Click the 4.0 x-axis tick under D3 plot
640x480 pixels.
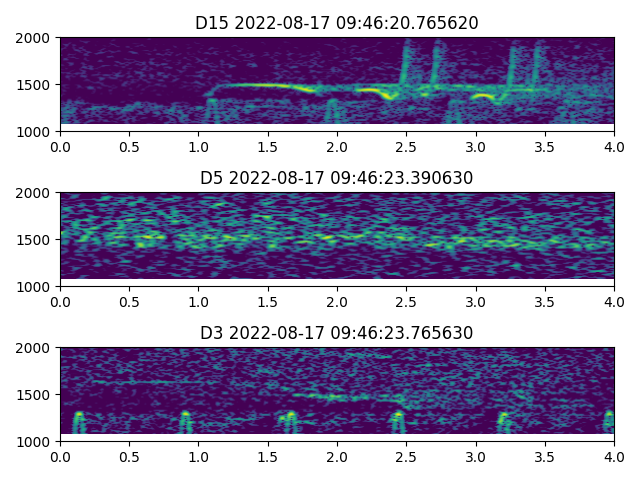click(614, 456)
